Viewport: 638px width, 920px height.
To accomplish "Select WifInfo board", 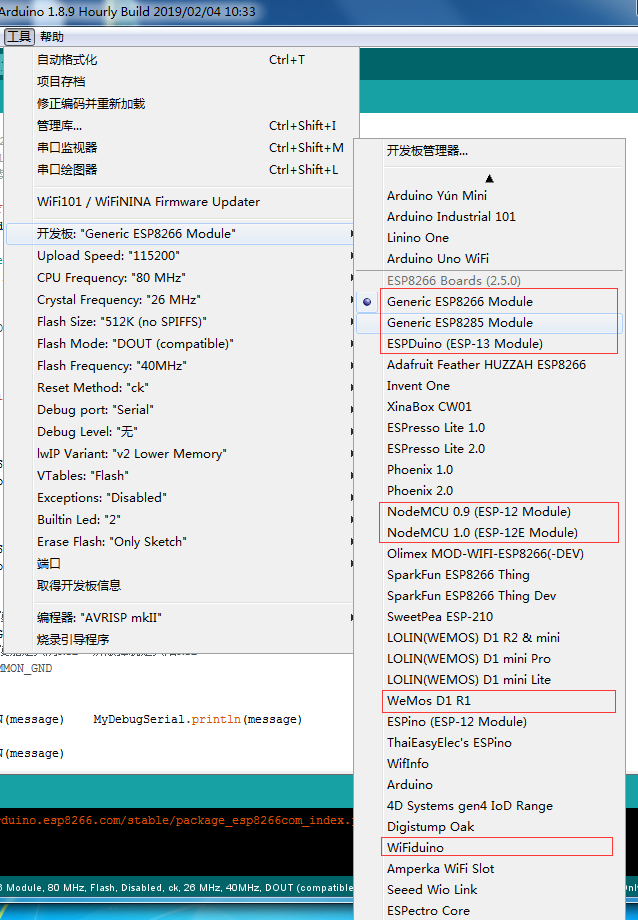I will 490,764.
